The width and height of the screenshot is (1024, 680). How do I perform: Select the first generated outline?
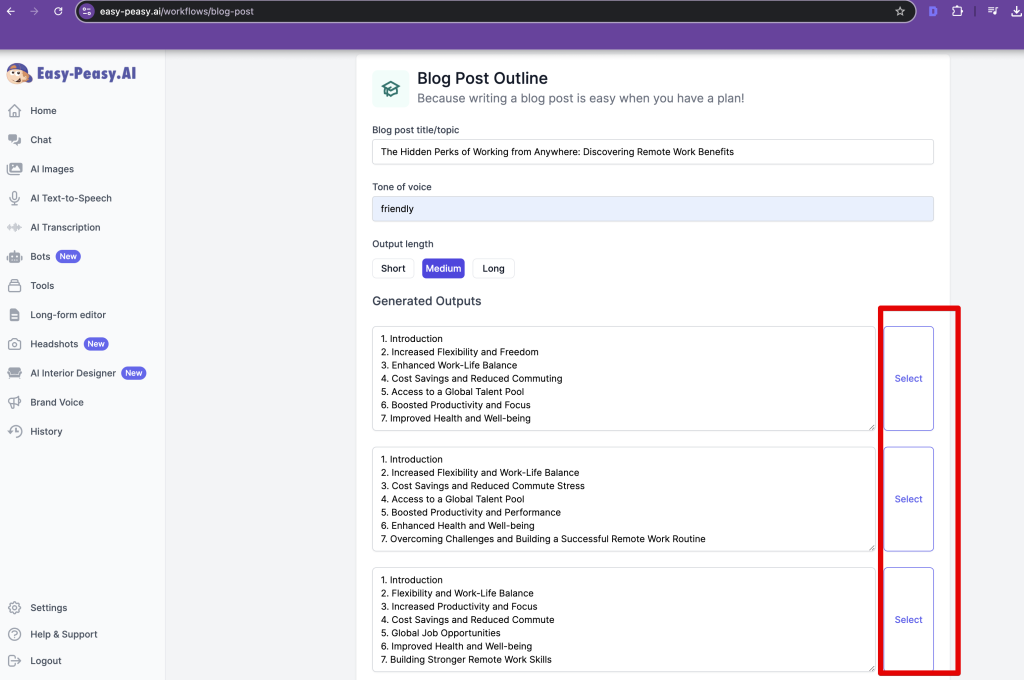click(908, 378)
